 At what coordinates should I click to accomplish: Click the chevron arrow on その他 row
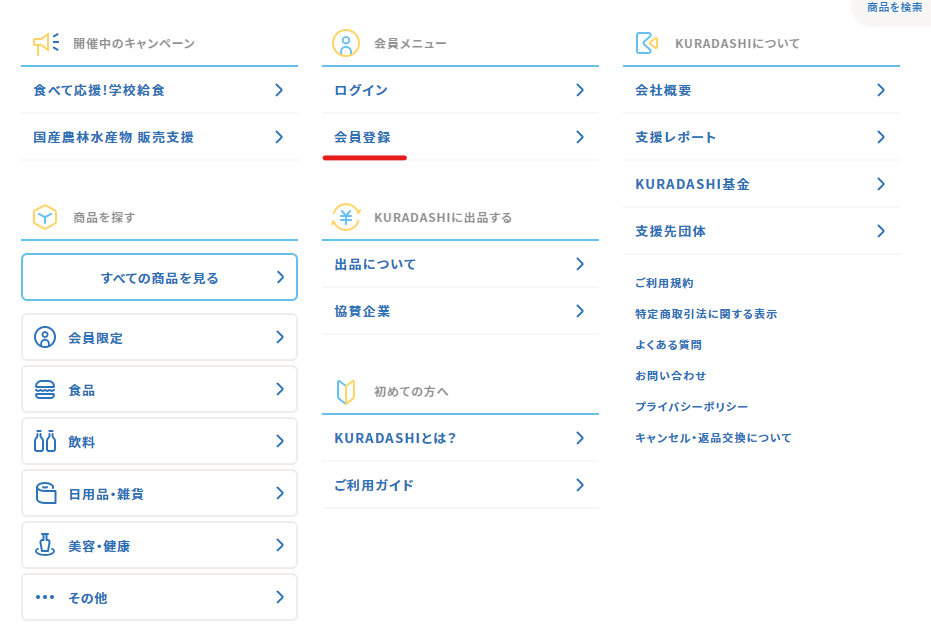[x=280, y=597]
